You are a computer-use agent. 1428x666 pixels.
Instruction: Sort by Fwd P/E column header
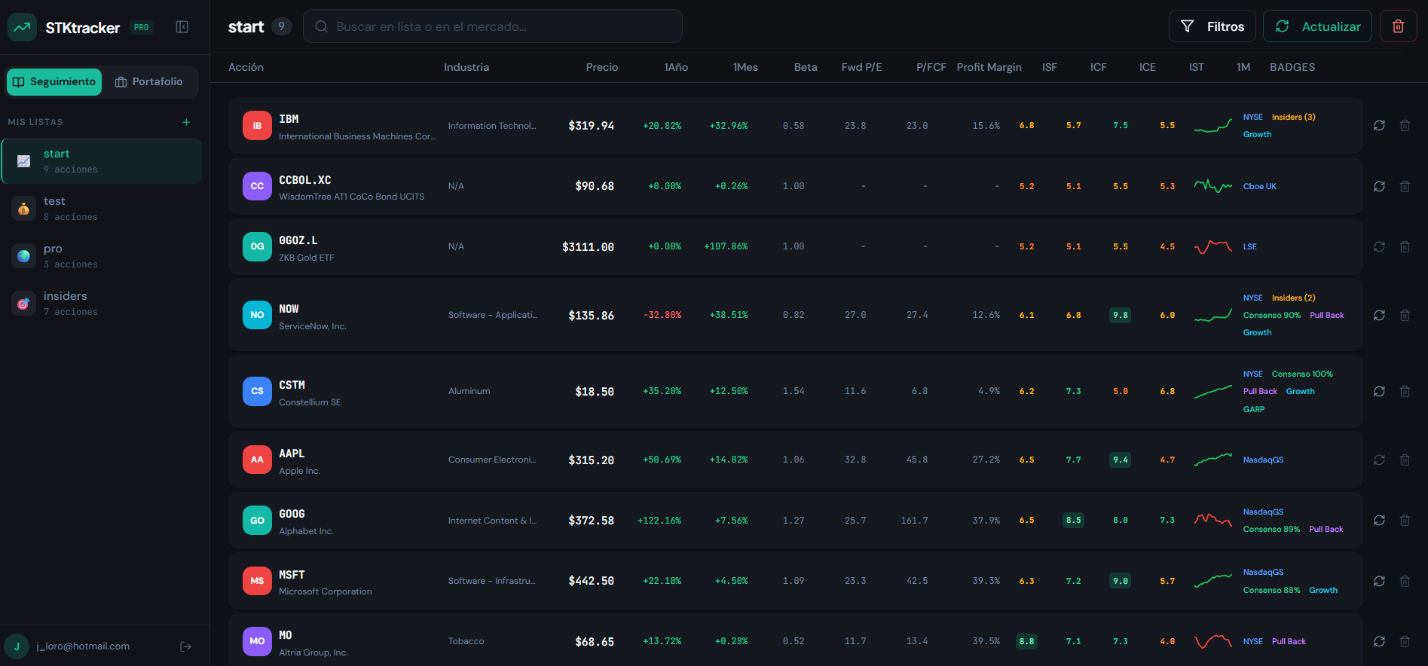click(x=859, y=68)
